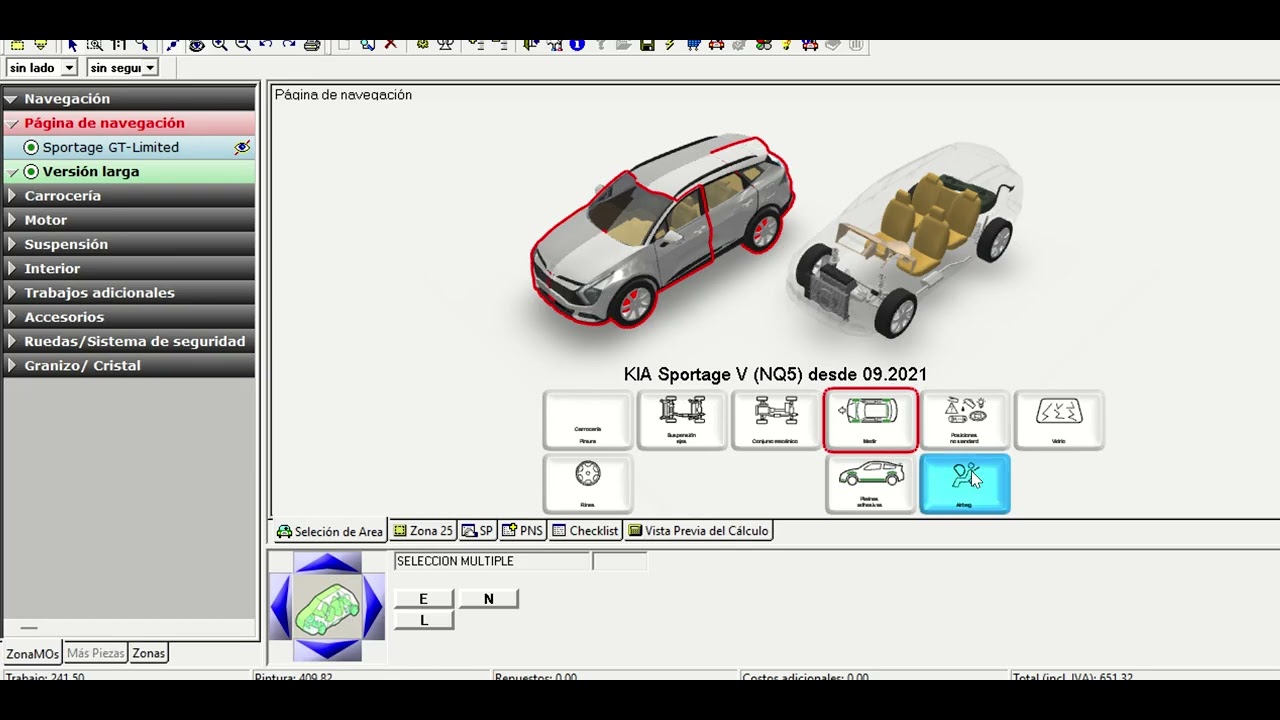Expand the Granizo/ Cristal section
The height and width of the screenshot is (720, 1280).
pos(130,365)
